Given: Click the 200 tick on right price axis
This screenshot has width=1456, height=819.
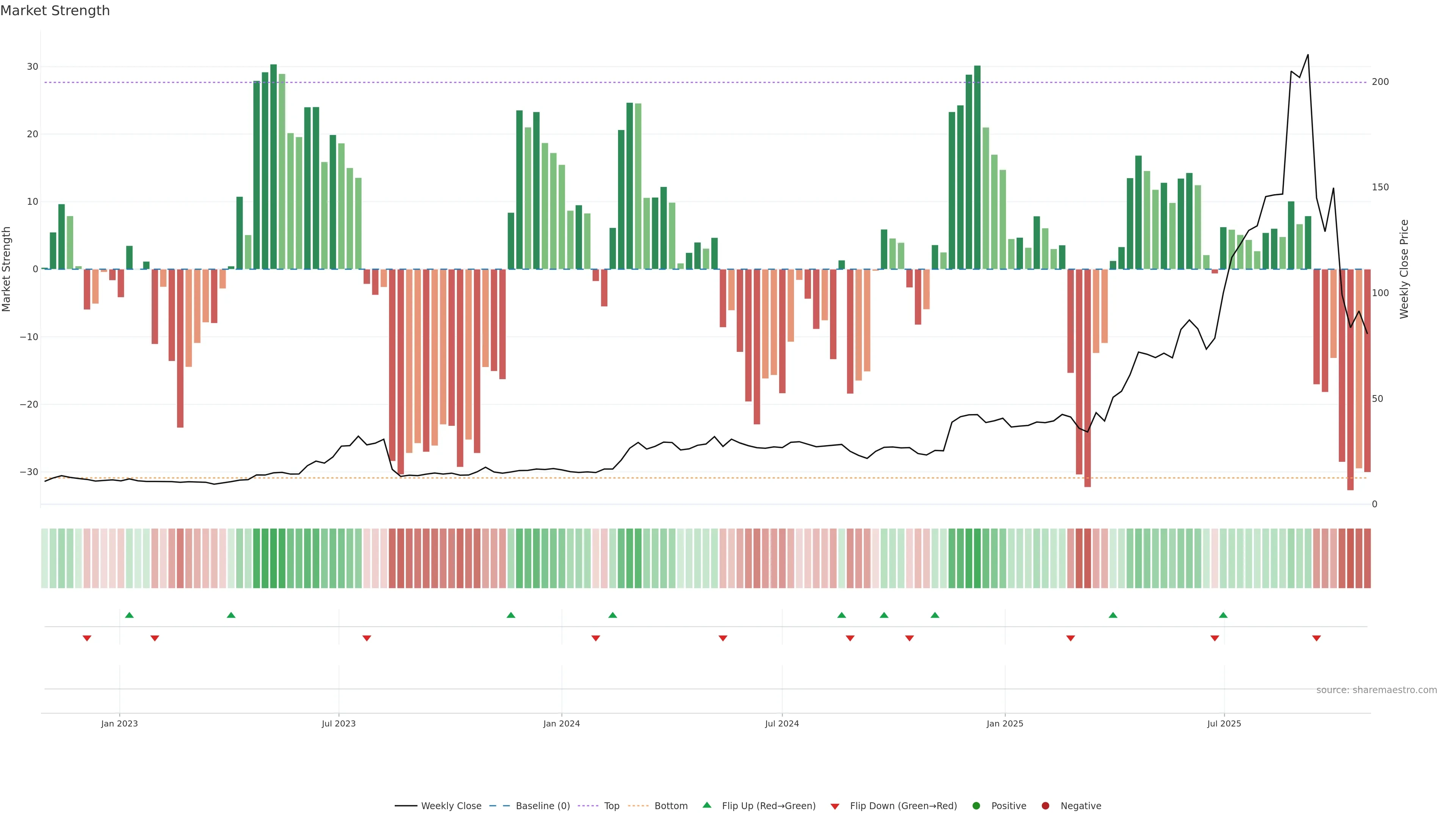Looking at the screenshot, I should pyautogui.click(x=1380, y=82).
